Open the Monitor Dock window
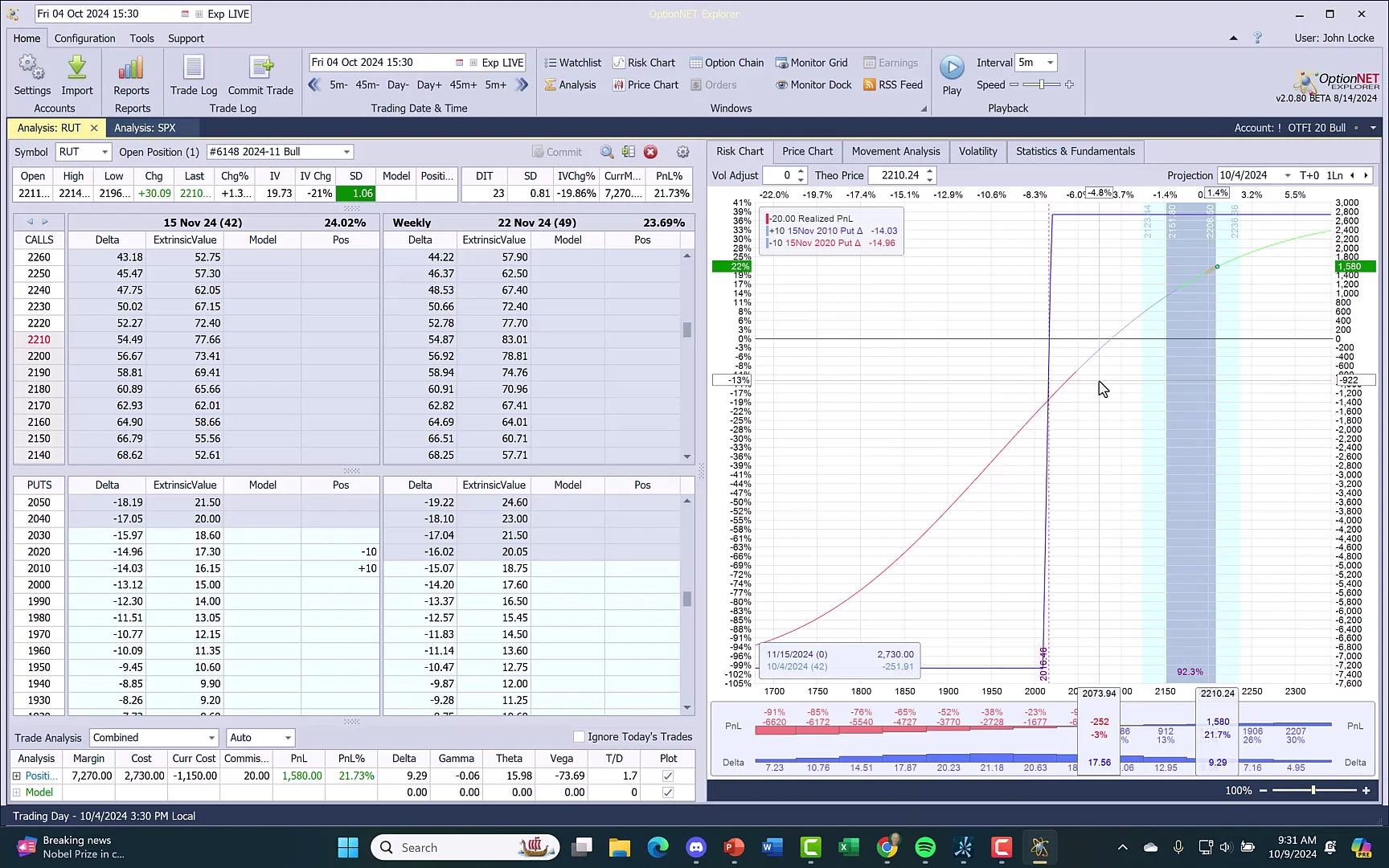This screenshot has width=1389, height=868. click(813, 84)
